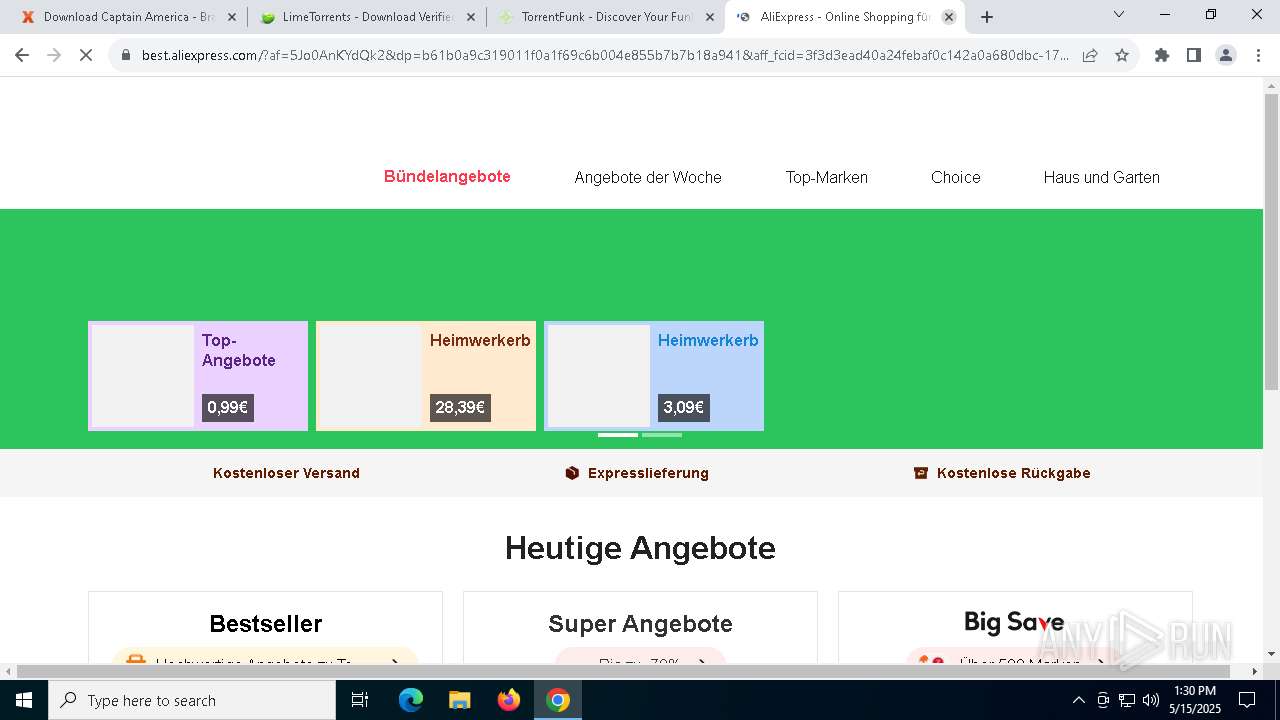Go to Top-Marken section
1280x720 pixels.
[827, 177]
